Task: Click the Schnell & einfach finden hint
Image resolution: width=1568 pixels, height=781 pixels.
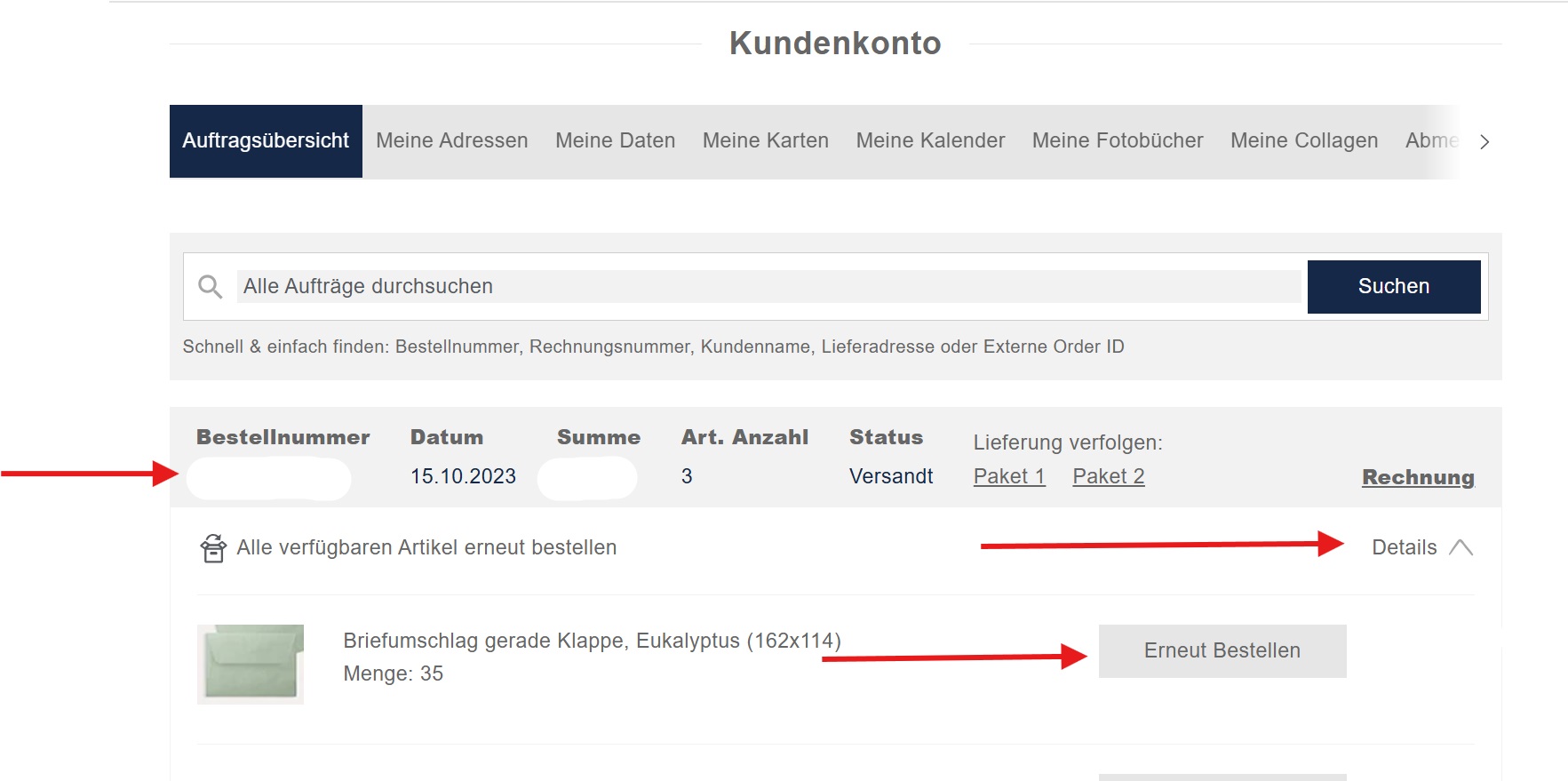Action: coord(653,347)
